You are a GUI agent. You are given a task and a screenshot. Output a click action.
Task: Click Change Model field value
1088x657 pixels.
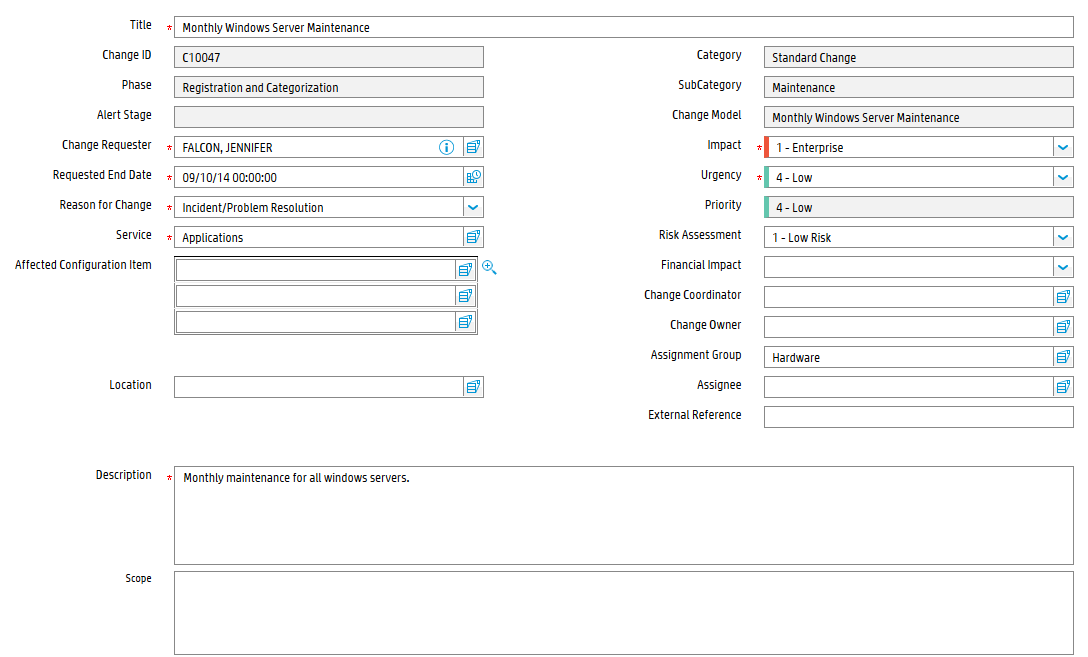click(x=918, y=117)
